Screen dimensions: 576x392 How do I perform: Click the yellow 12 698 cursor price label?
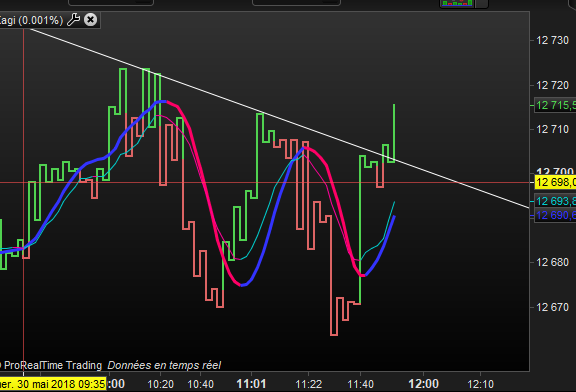(x=555, y=182)
